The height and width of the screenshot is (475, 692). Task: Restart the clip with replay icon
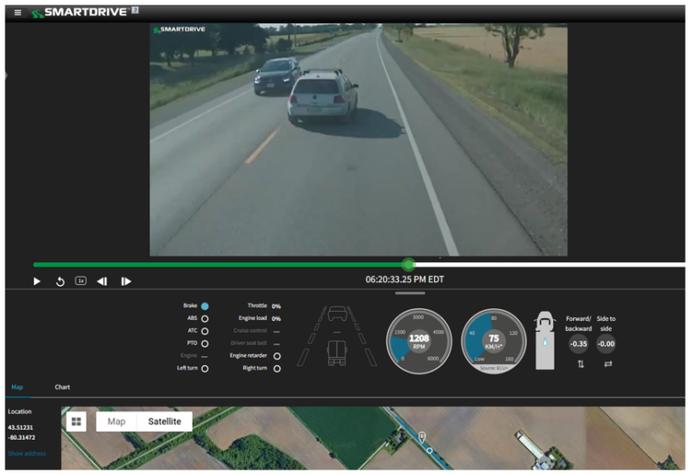click(x=60, y=282)
